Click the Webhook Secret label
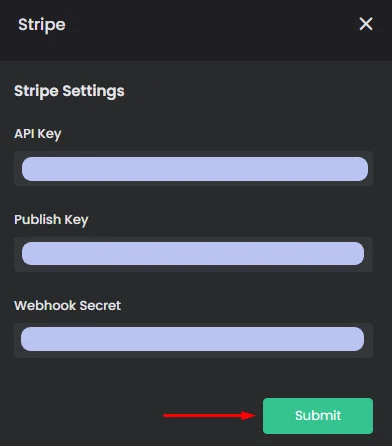 (x=67, y=306)
